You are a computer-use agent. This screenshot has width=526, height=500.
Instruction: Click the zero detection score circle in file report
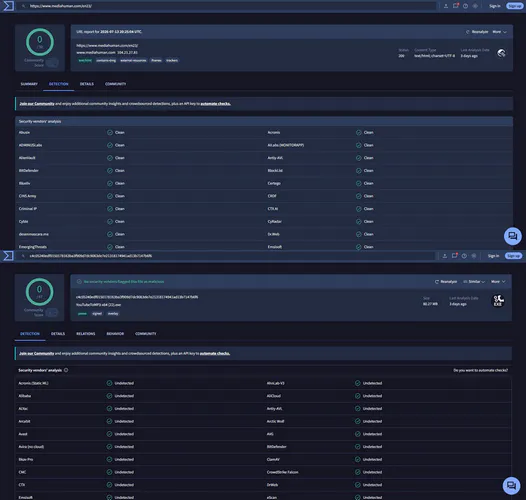tap(40, 292)
